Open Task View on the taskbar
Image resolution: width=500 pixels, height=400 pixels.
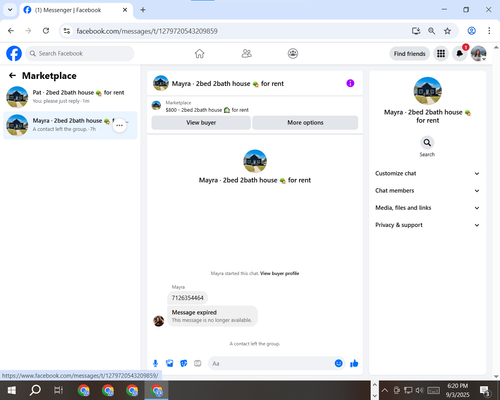(58, 390)
